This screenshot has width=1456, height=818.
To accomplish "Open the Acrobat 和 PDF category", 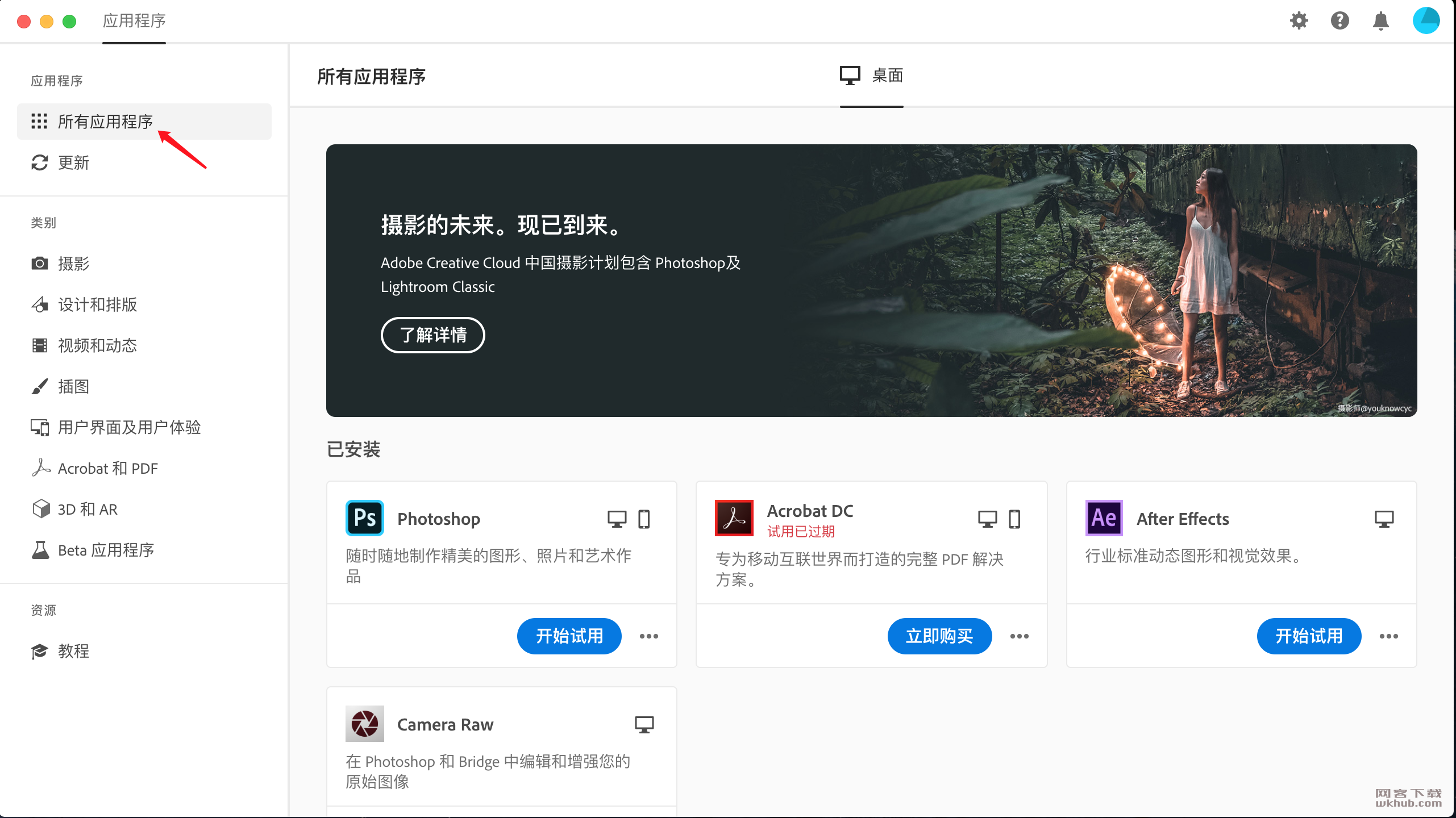I will click(x=144, y=468).
